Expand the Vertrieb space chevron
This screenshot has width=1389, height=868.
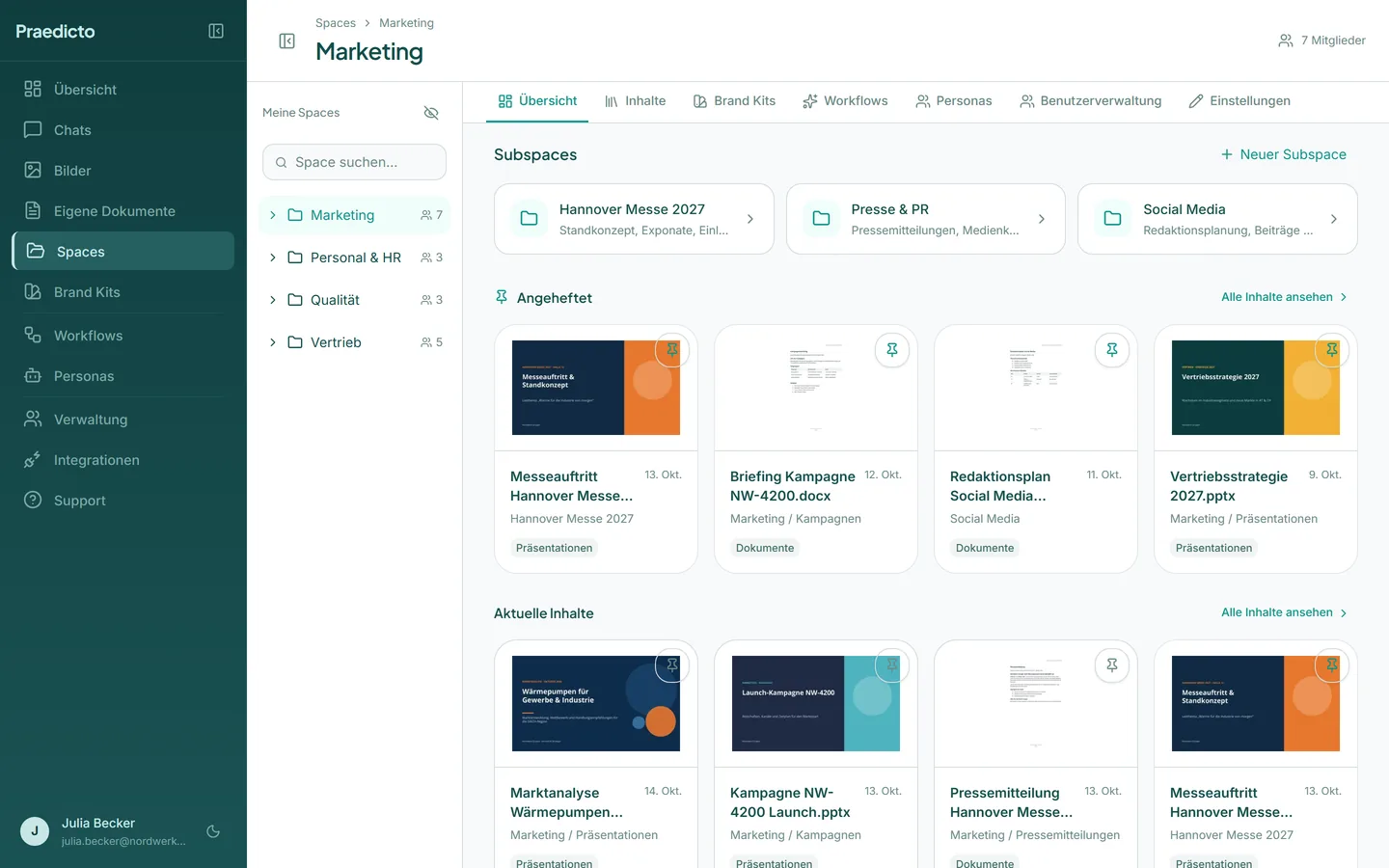[x=273, y=342]
